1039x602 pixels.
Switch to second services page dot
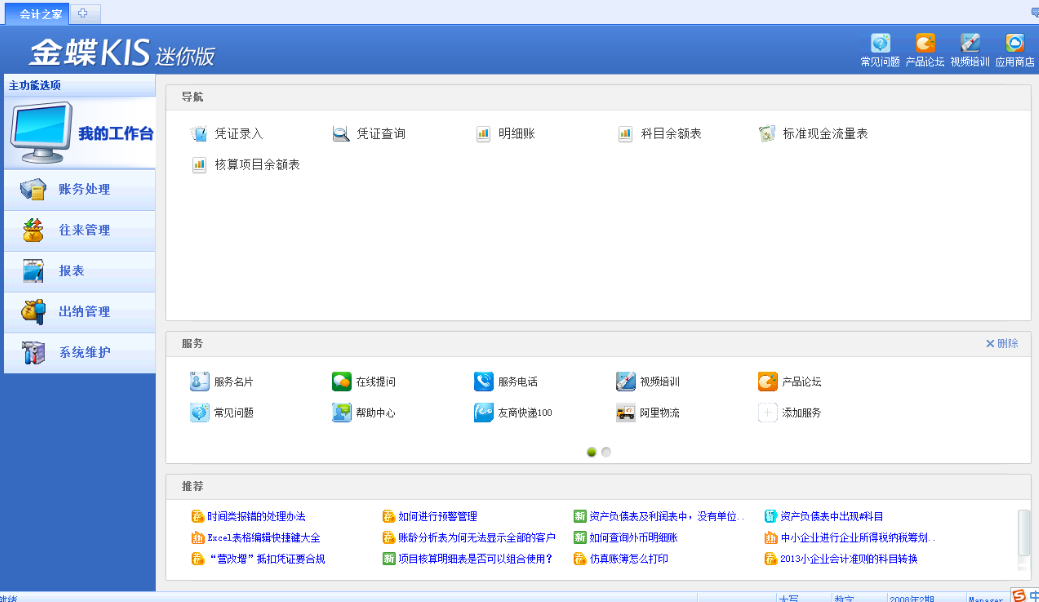pos(606,452)
